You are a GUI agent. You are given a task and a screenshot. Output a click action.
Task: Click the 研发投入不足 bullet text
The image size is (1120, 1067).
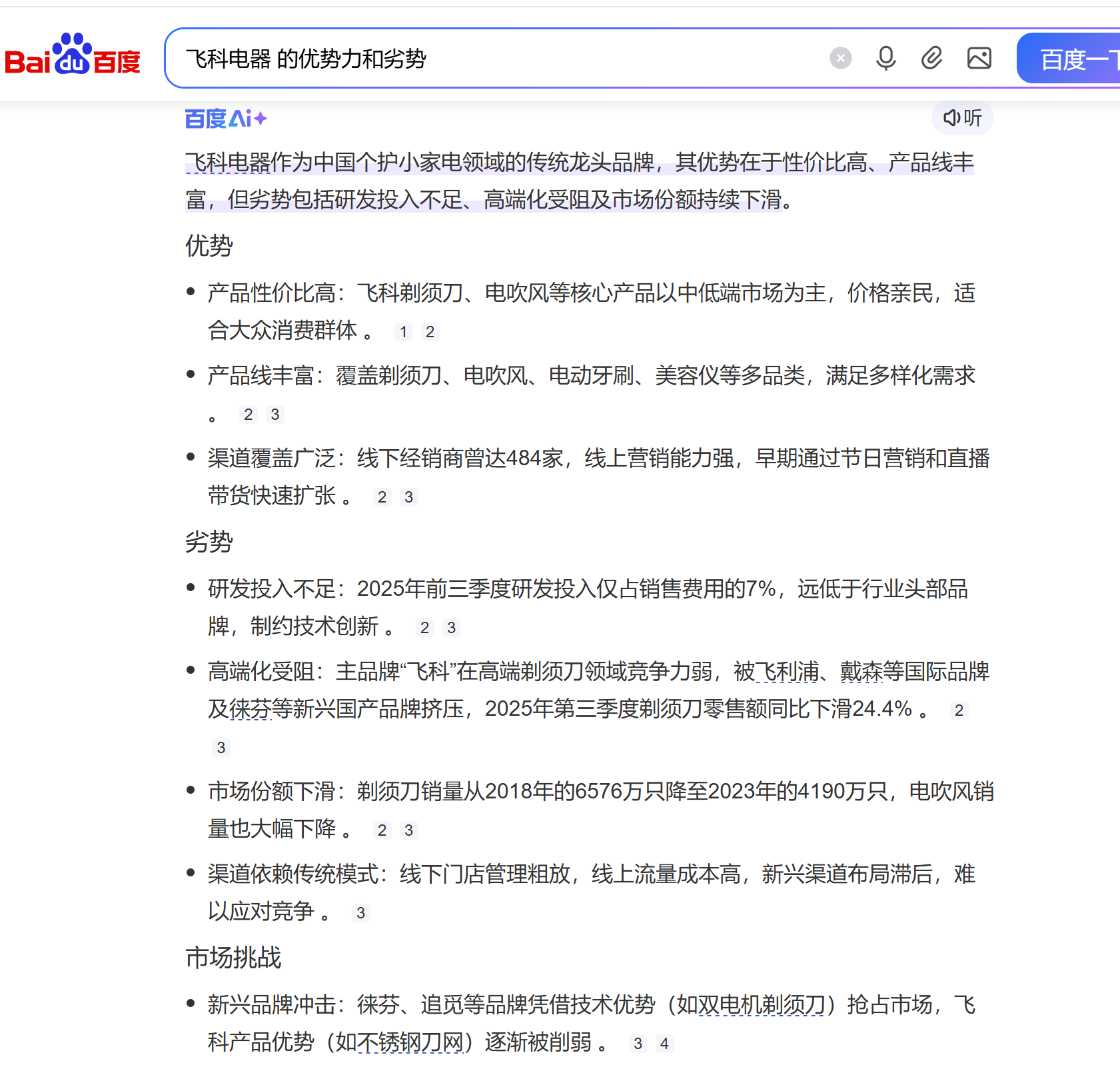tap(588, 607)
